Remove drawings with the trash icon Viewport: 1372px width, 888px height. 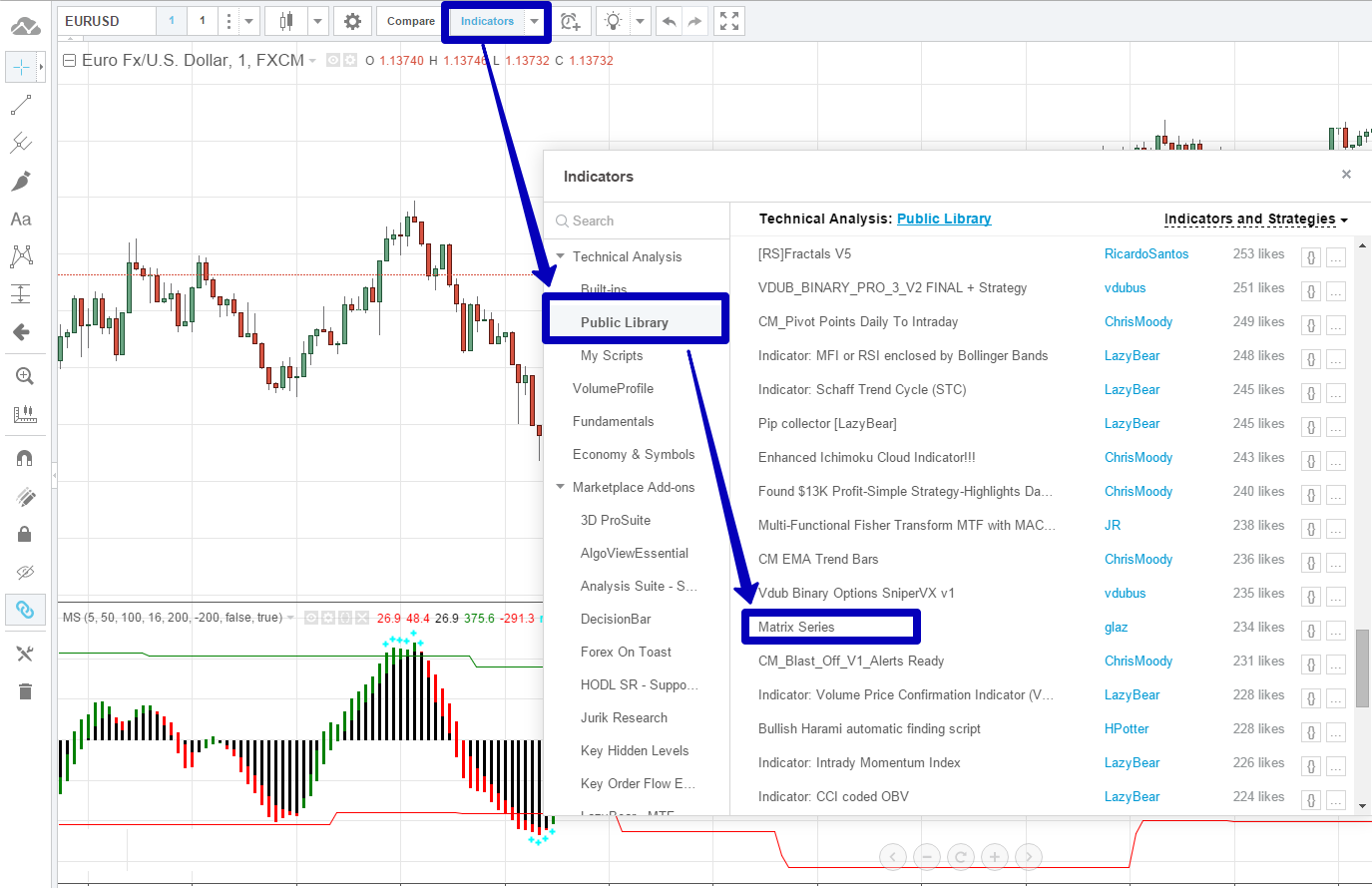tap(25, 691)
